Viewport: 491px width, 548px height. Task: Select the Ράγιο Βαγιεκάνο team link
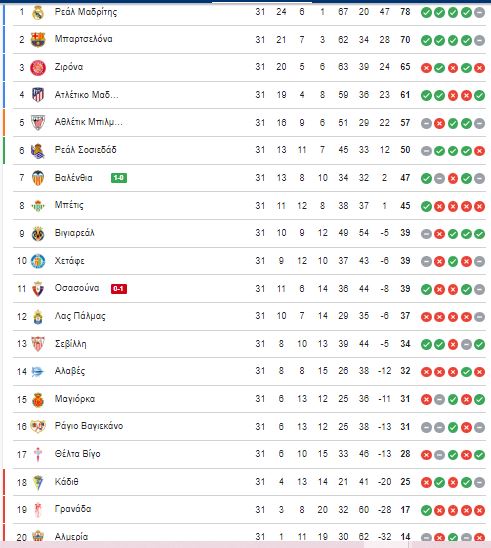89,426
